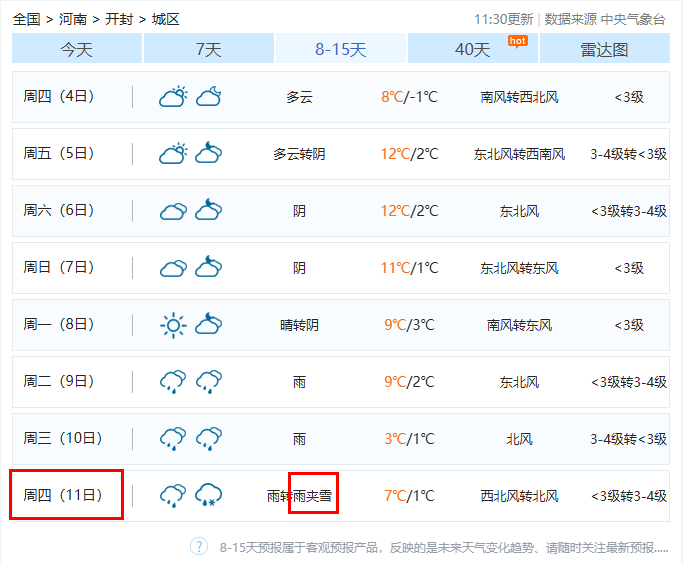Select the 8-15天 forecast tab
Screen dimensions: 683x564
tap(341, 49)
